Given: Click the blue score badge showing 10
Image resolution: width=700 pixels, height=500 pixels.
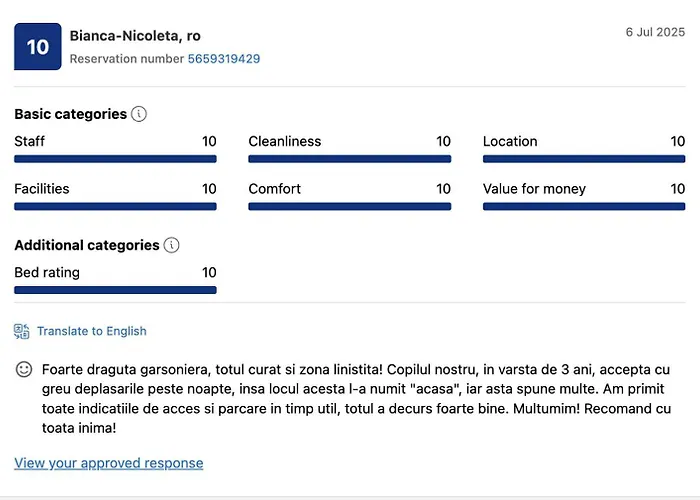Looking at the screenshot, I should 37,47.
